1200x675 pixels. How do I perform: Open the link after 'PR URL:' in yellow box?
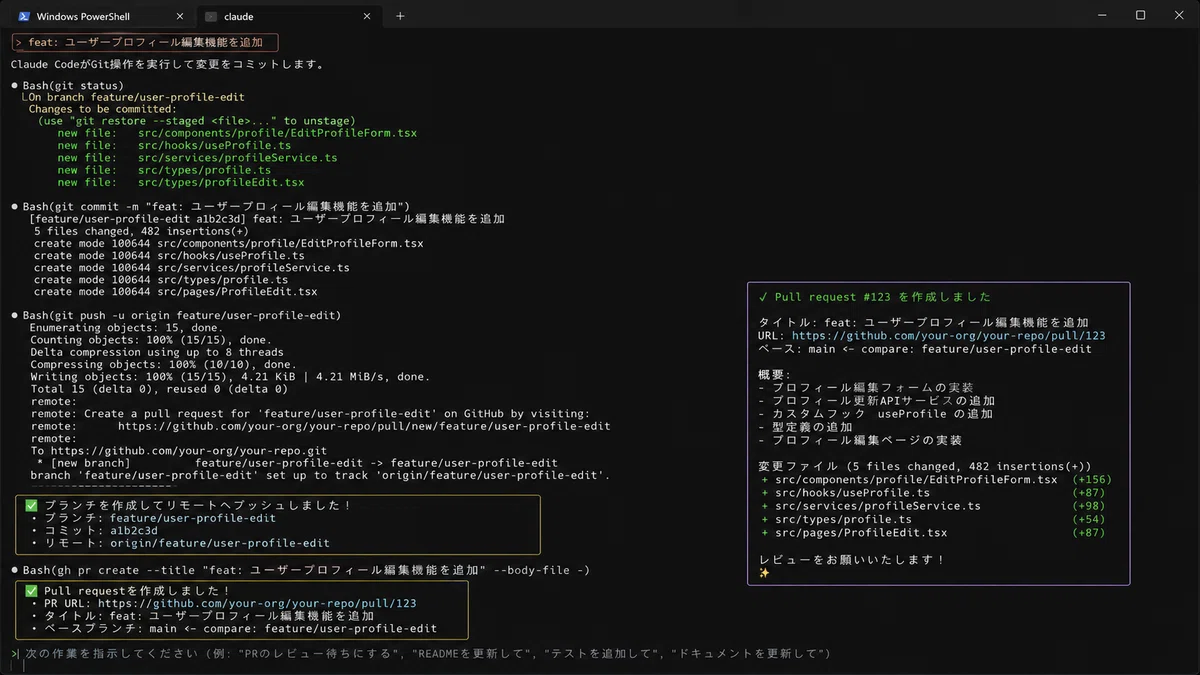tap(256, 603)
